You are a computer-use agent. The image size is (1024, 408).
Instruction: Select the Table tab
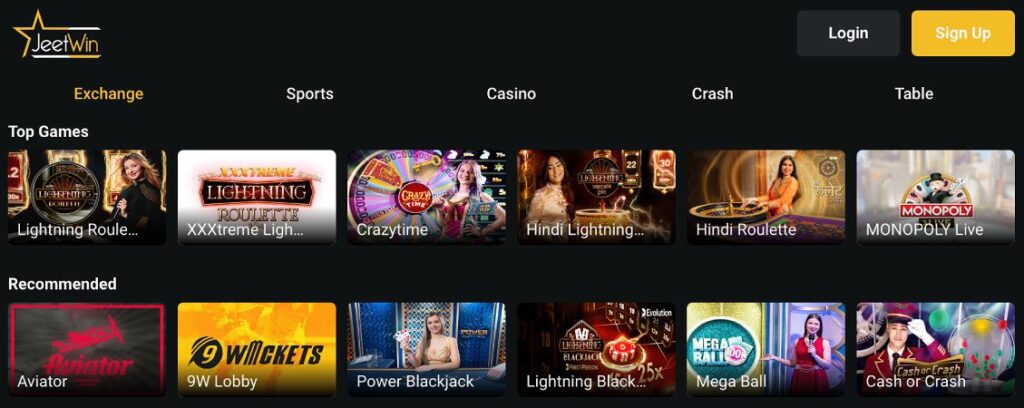point(914,93)
